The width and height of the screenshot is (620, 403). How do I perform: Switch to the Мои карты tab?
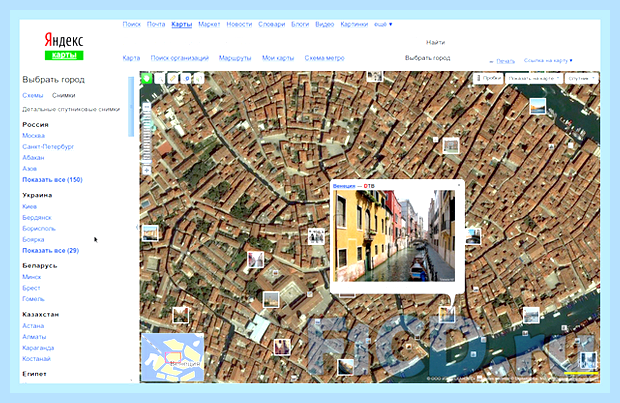(278, 58)
